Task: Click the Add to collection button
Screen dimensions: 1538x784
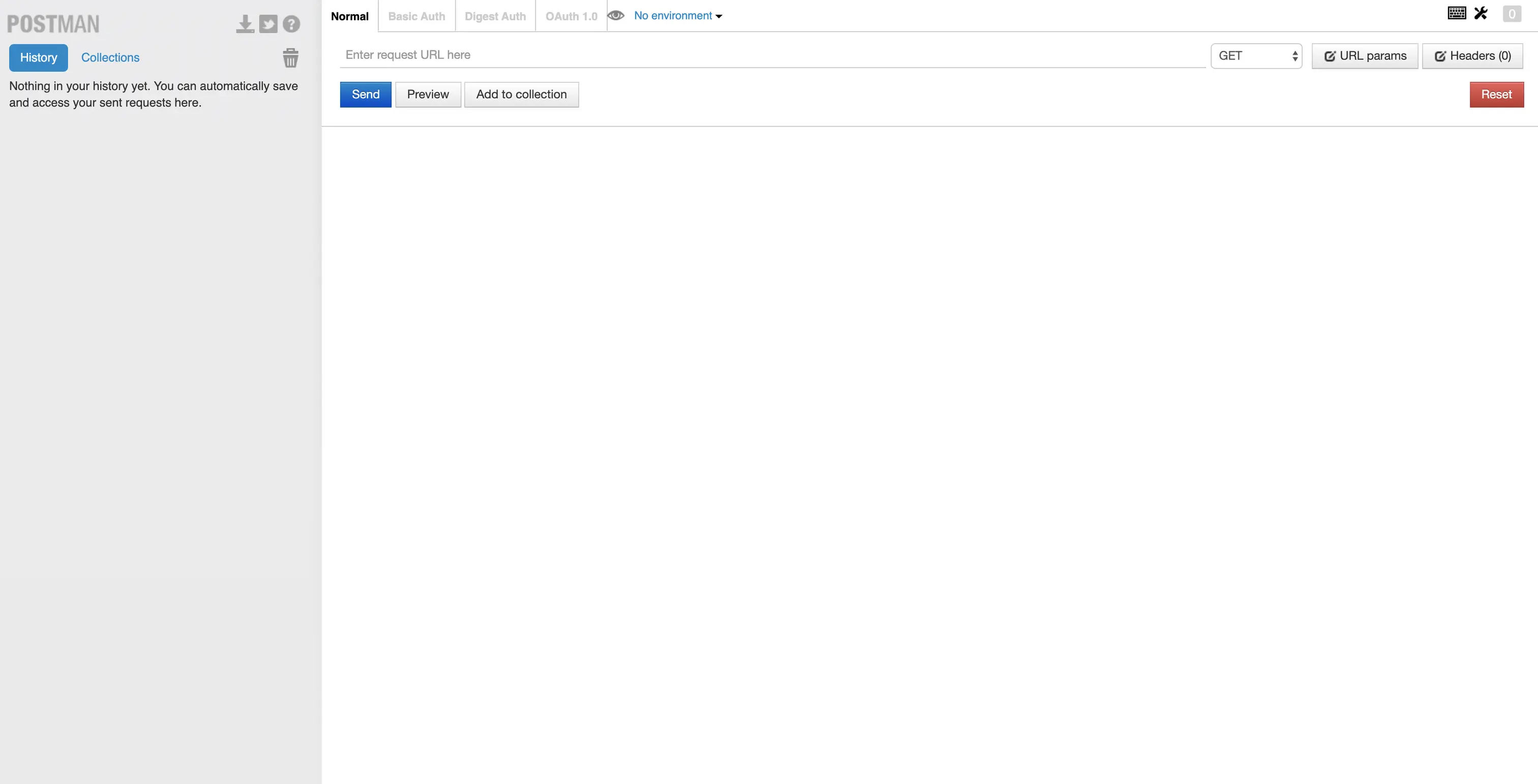Action: click(521, 94)
